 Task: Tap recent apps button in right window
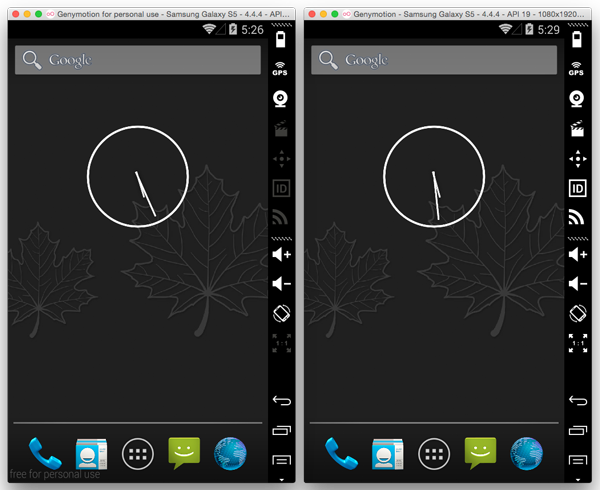tap(578, 430)
